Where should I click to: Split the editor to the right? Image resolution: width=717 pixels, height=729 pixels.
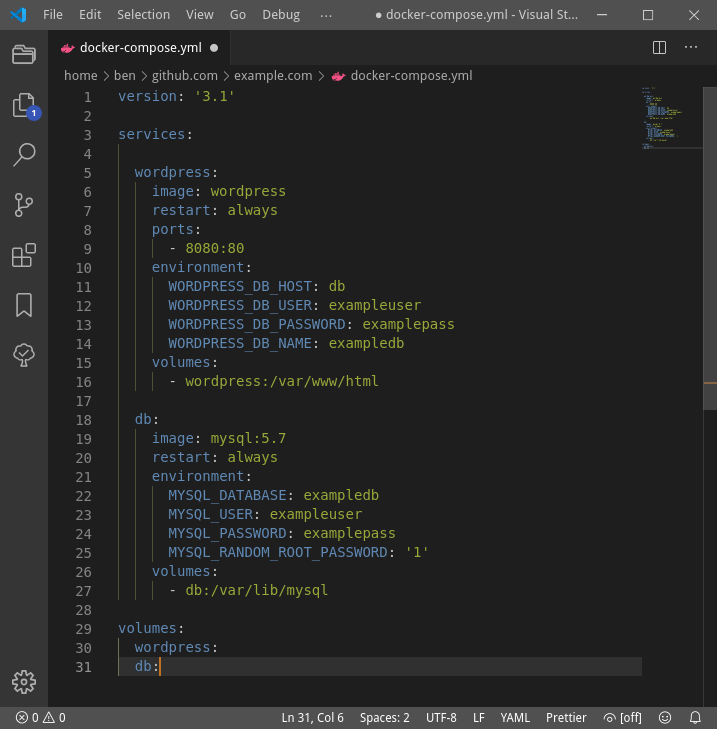click(x=659, y=47)
